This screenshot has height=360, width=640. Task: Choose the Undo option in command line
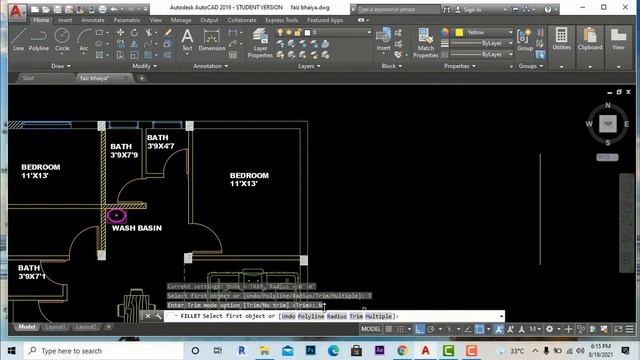pos(288,316)
